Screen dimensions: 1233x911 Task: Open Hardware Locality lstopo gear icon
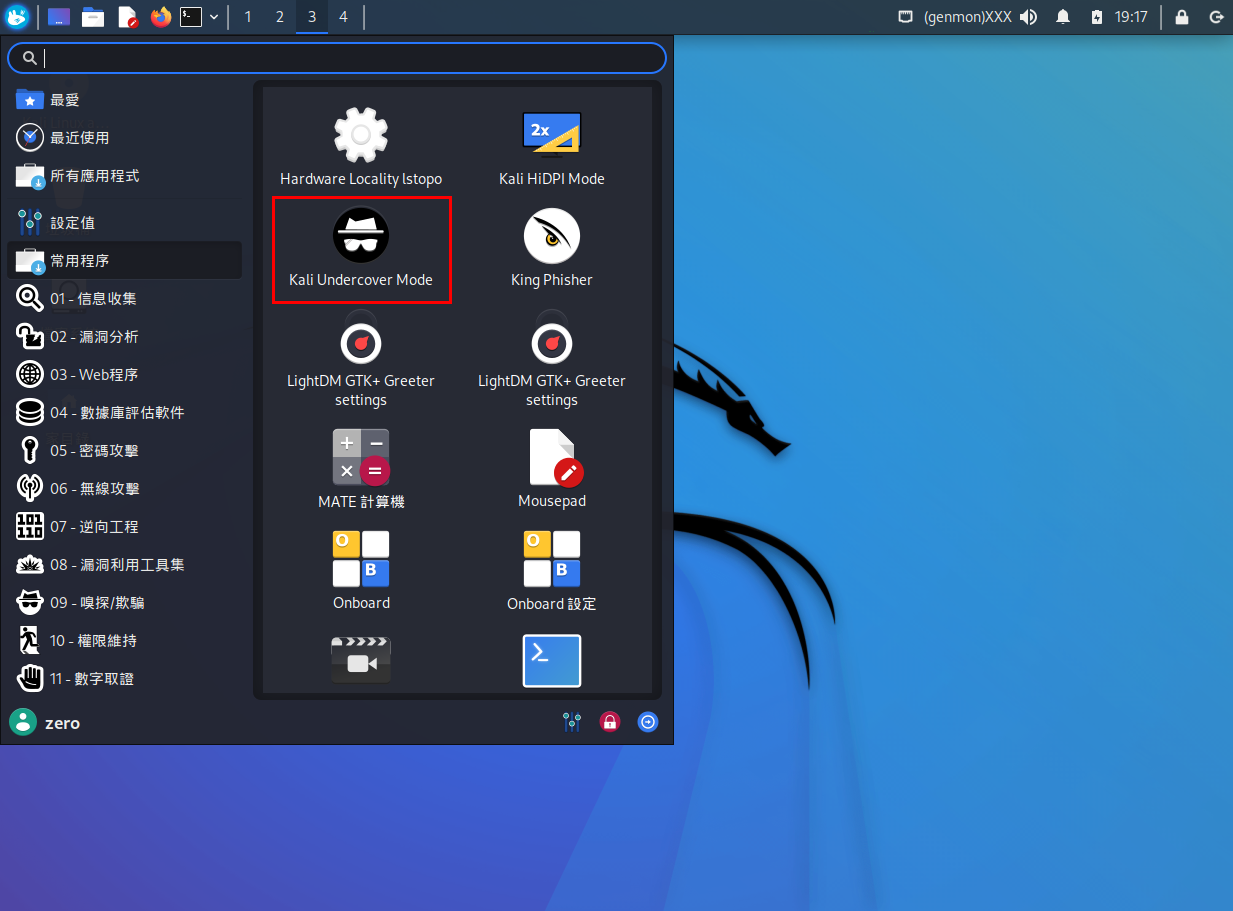click(361, 135)
